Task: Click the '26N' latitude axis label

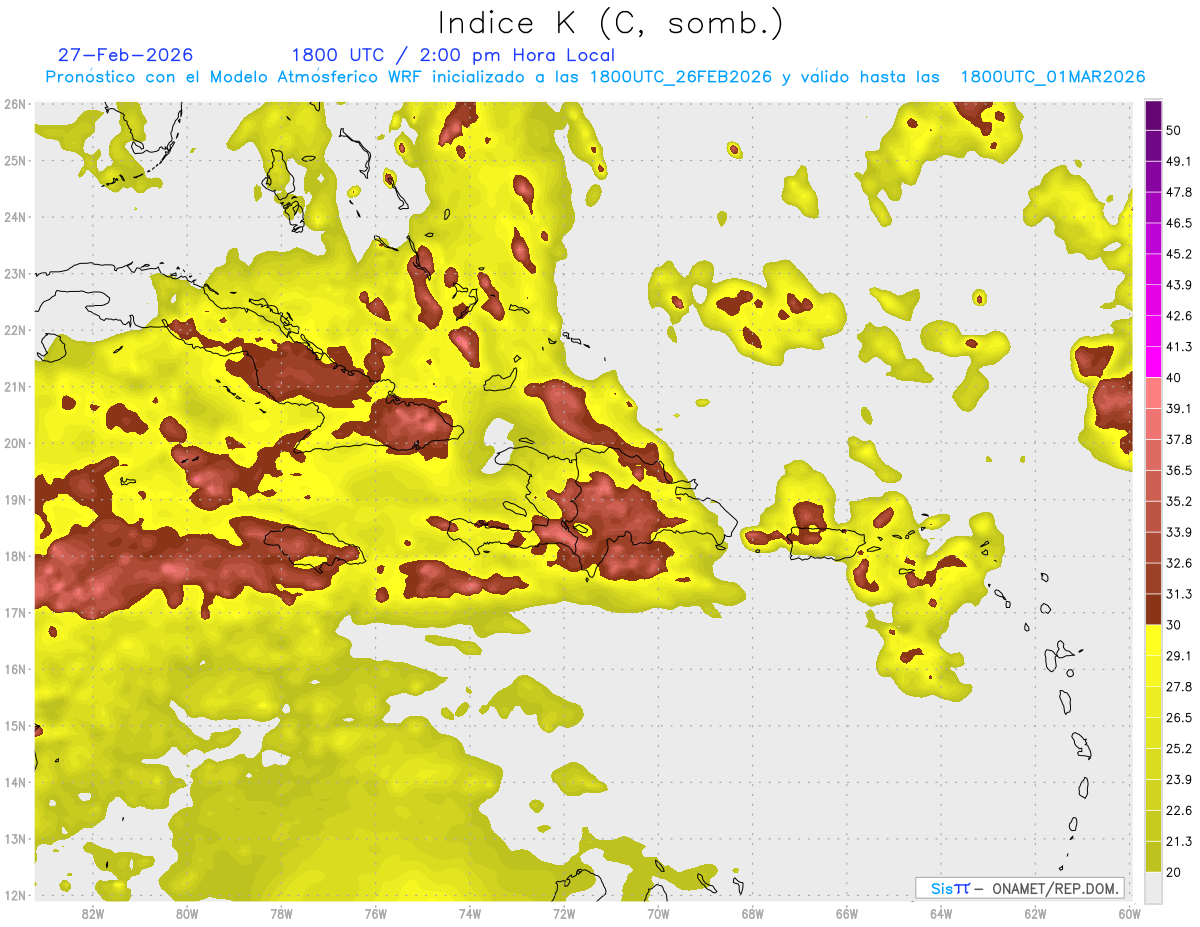Action: [15, 104]
